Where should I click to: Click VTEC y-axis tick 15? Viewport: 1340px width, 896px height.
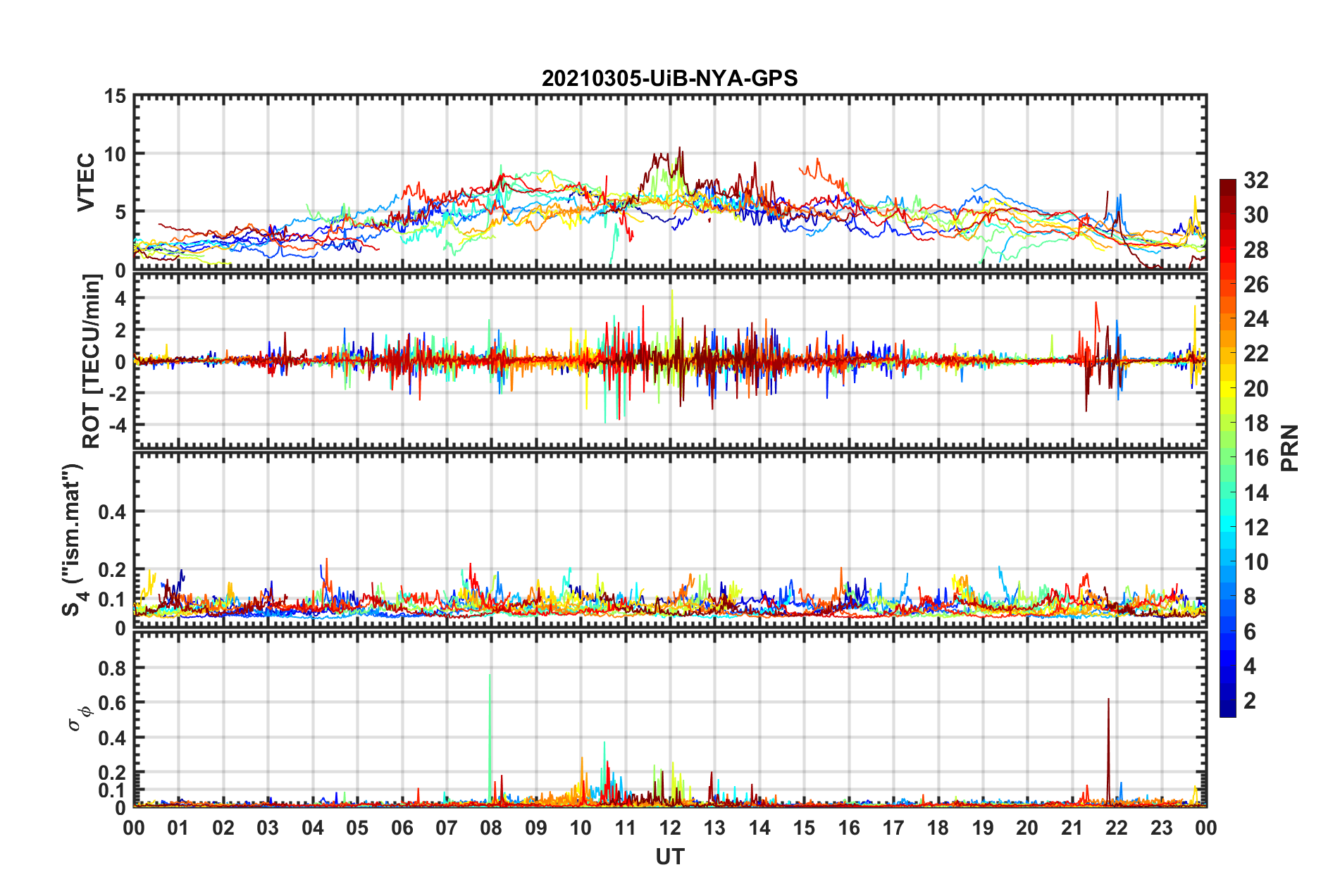[x=115, y=97]
